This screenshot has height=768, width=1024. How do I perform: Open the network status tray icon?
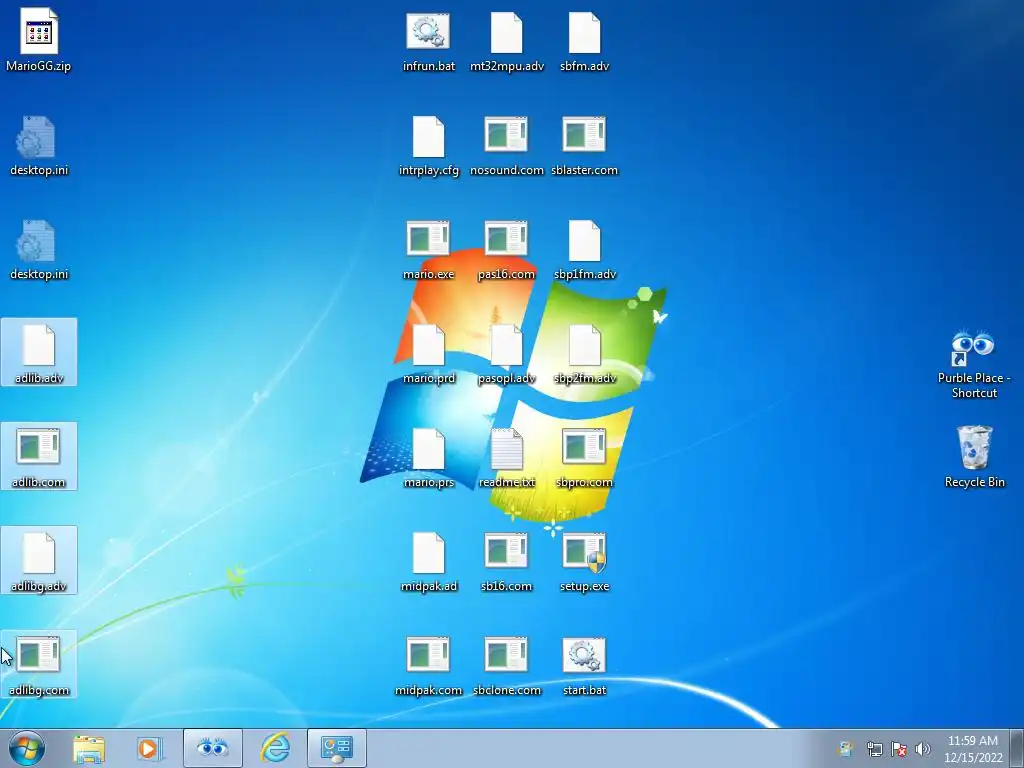[x=874, y=749]
